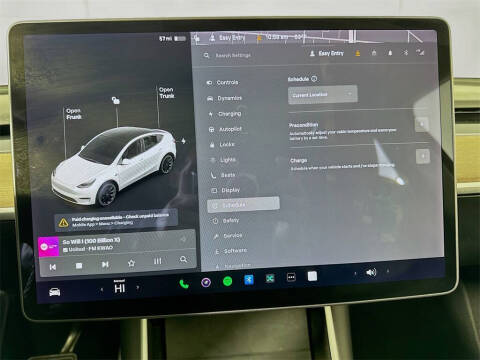Open Controls settings menu
This screenshot has height=360, width=480.
point(222,82)
